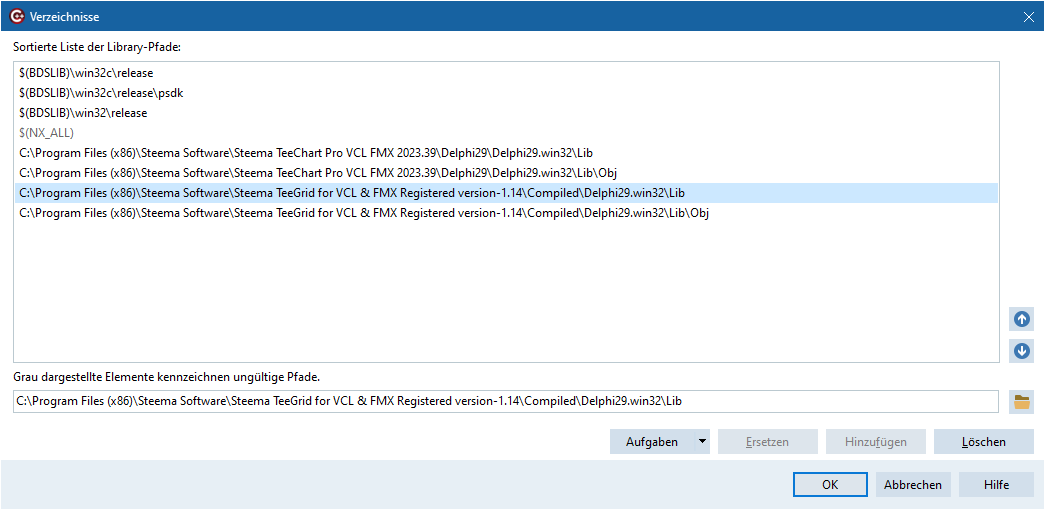1045x510 pixels.
Task: Select the grayed $(NX_ALL) entry
Action: [x=506, y=133]
